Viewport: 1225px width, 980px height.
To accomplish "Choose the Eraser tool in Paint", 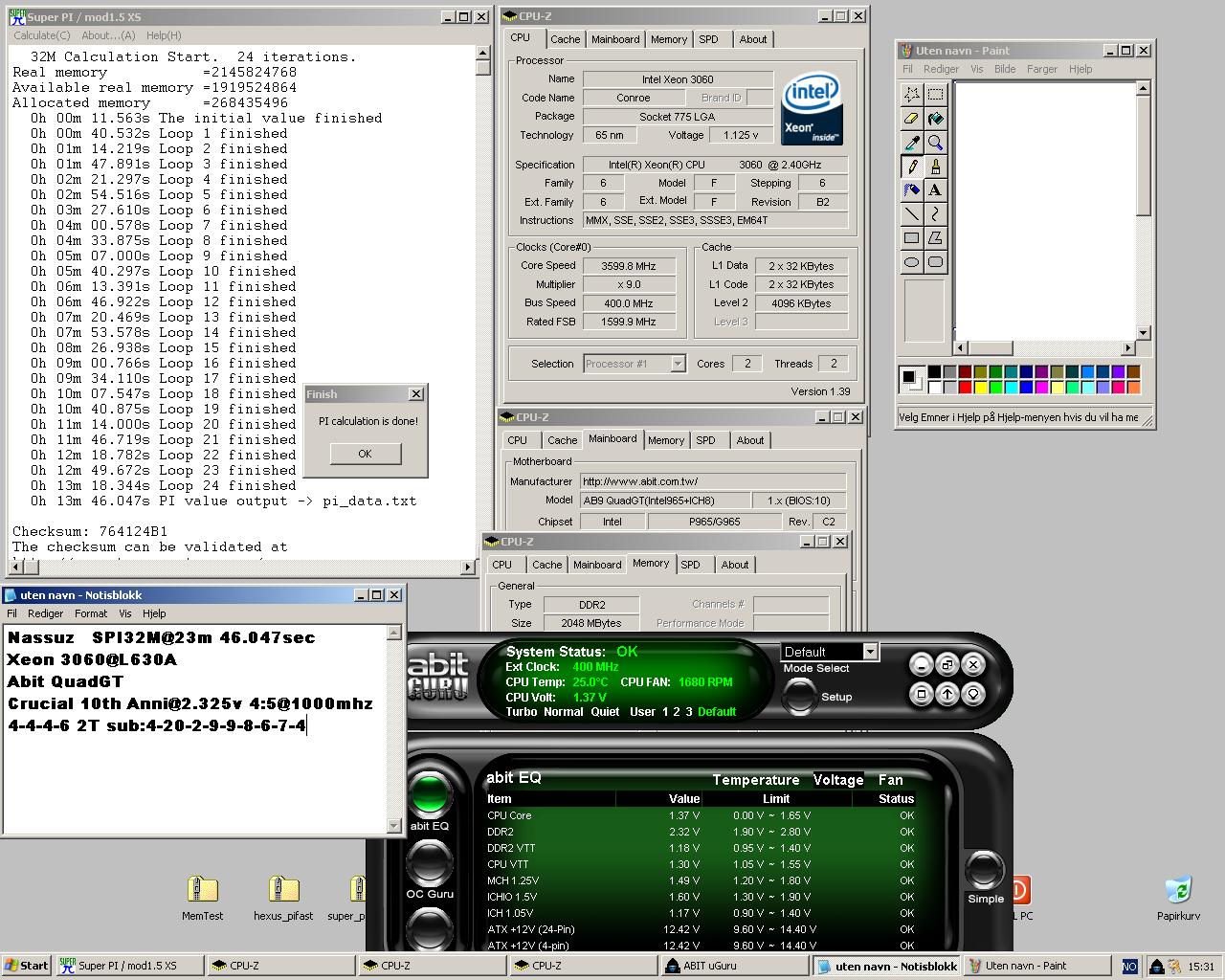I will (912, 118).
